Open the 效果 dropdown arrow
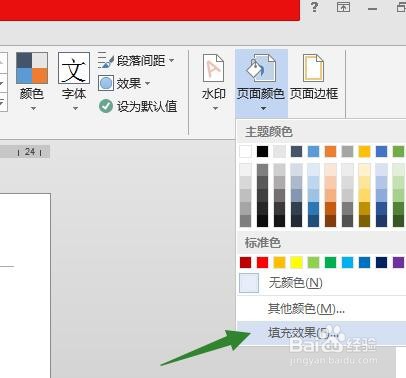Viewport: 406px width, 378px height. (147, 83)
